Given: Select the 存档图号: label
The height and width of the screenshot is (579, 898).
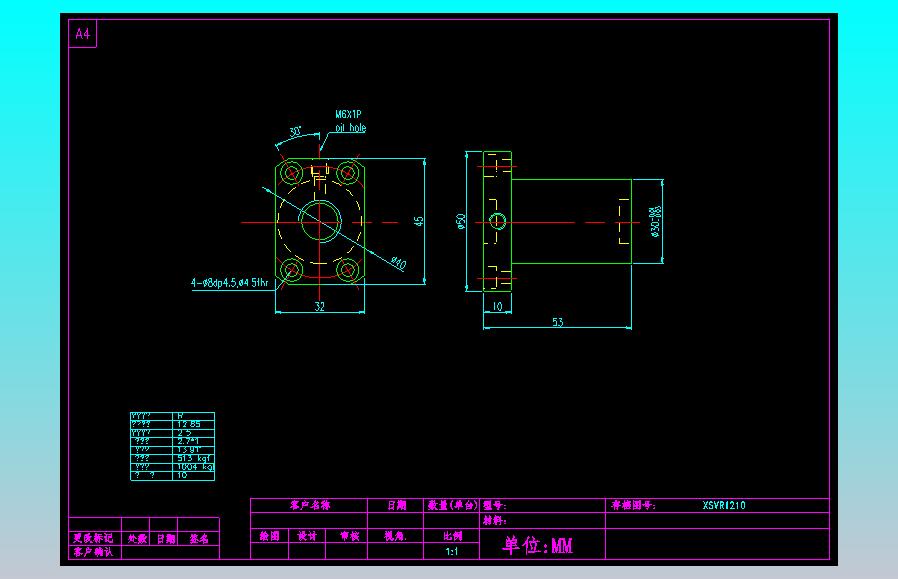Looking at the screenshot, I should (633, 505).
